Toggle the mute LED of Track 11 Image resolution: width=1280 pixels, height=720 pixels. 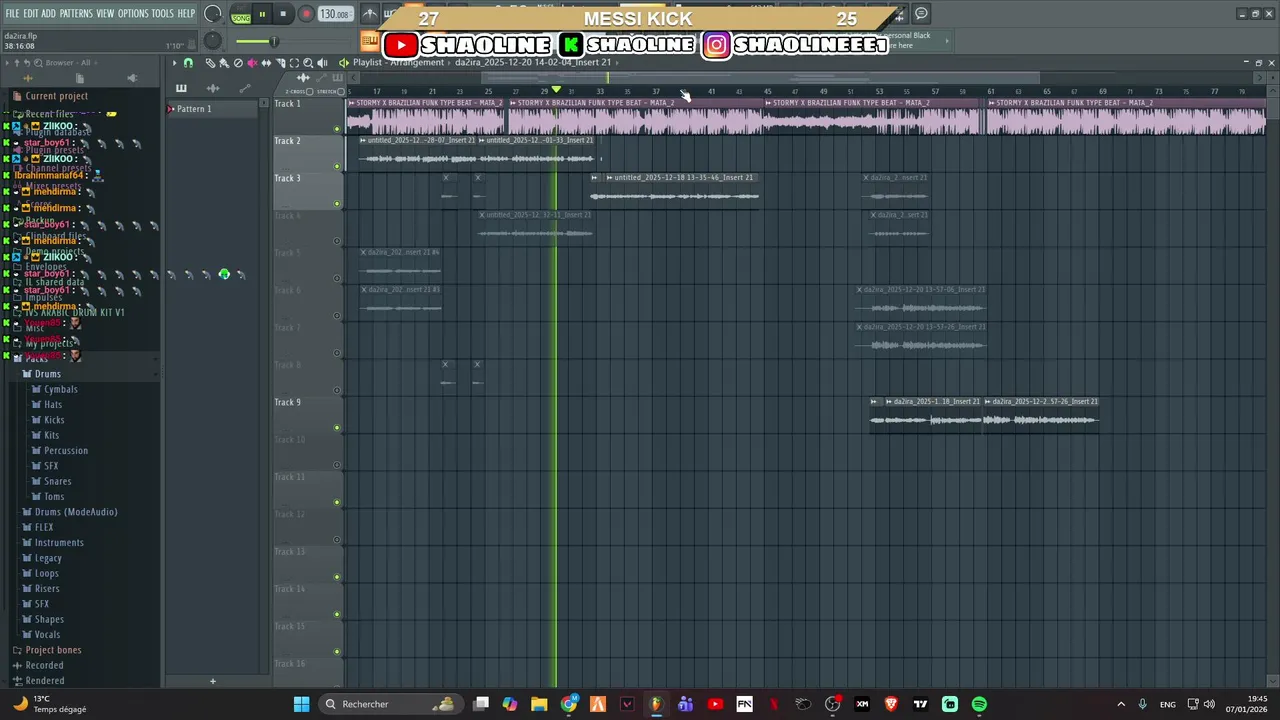click(x=337, y=502)
